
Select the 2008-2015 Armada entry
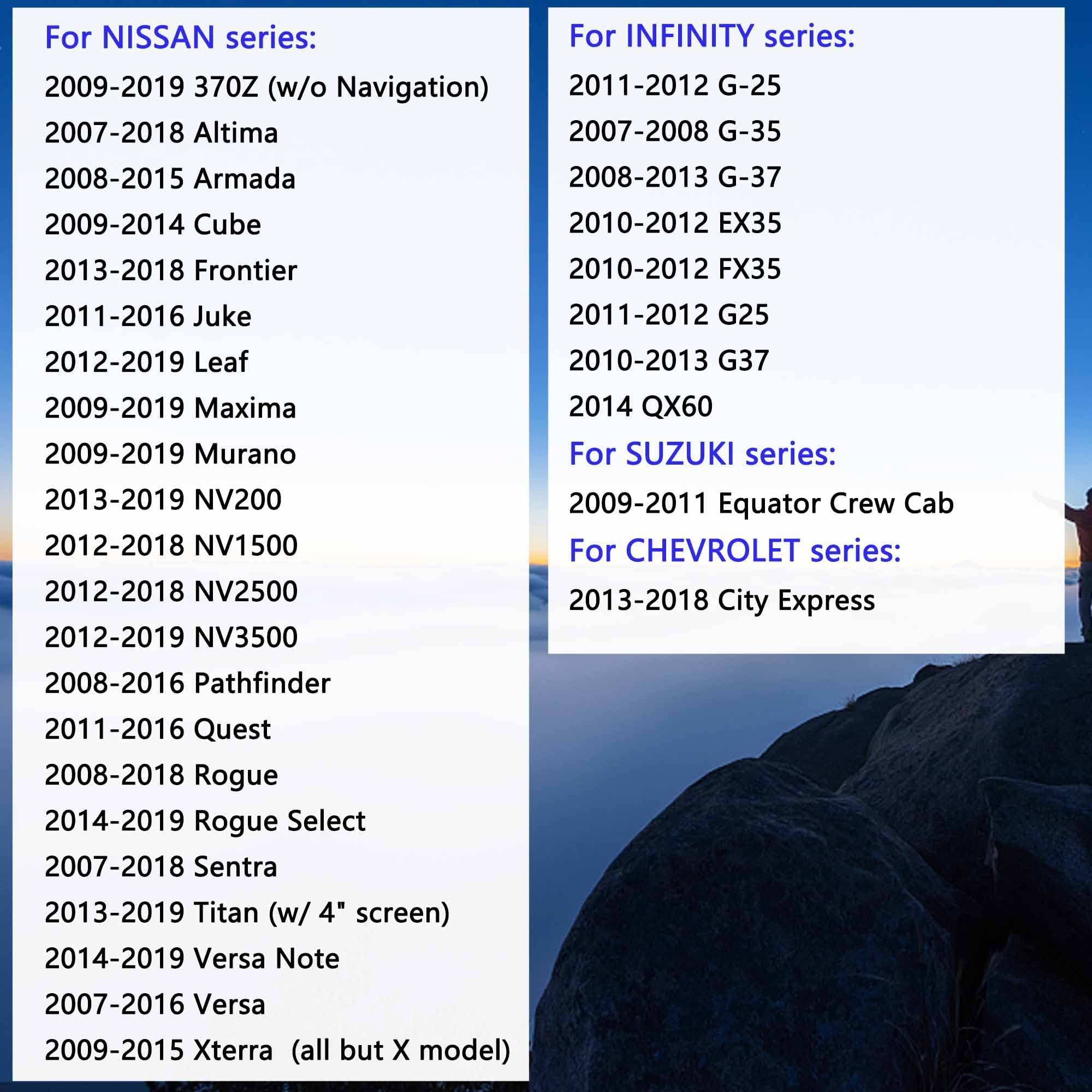click(x=170, y=179)
